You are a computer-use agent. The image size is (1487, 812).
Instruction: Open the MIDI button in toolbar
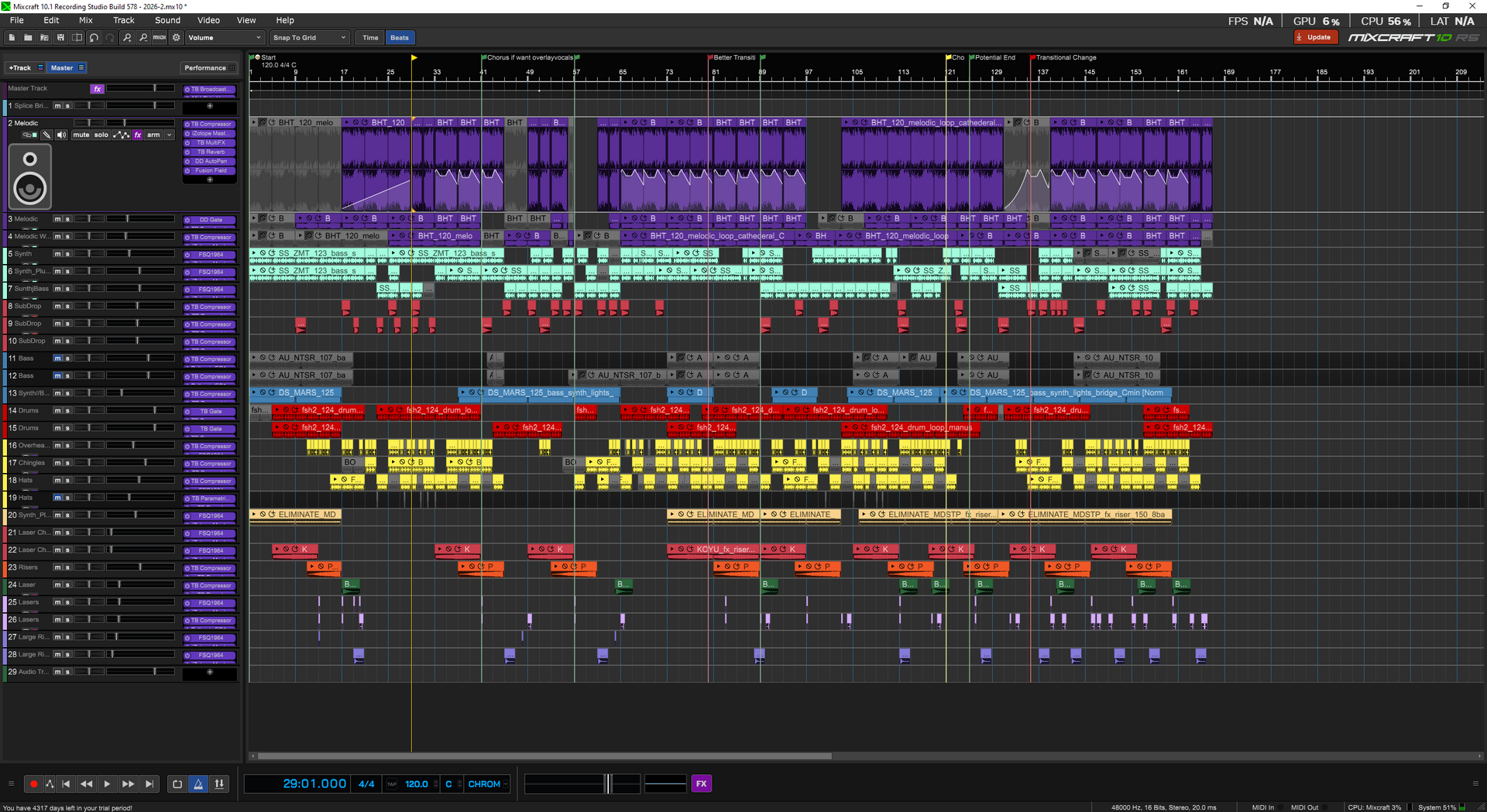pos(160,38)
